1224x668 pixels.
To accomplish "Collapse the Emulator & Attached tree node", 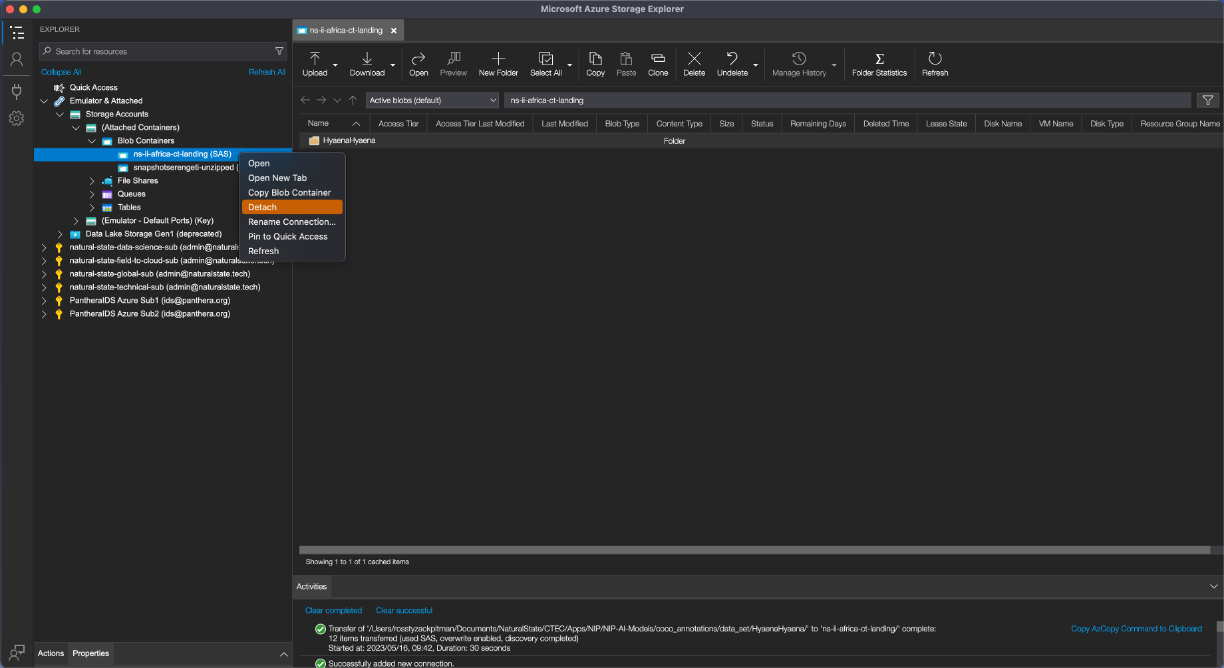I will (x=44, y=101).
